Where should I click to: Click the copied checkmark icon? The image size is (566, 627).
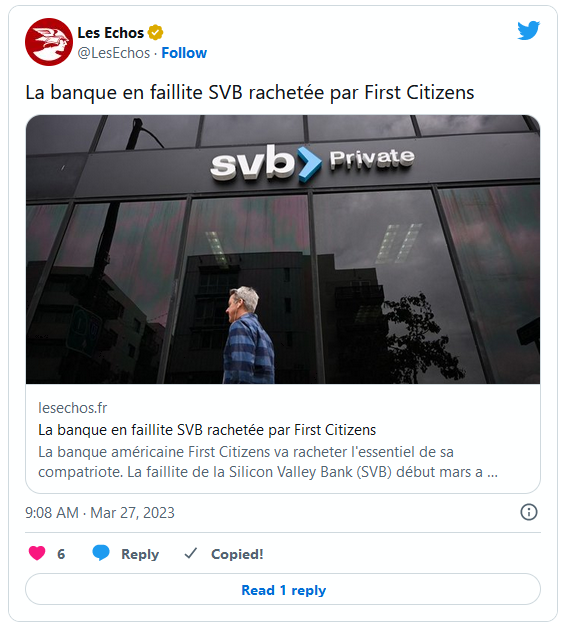coord(191,553)
